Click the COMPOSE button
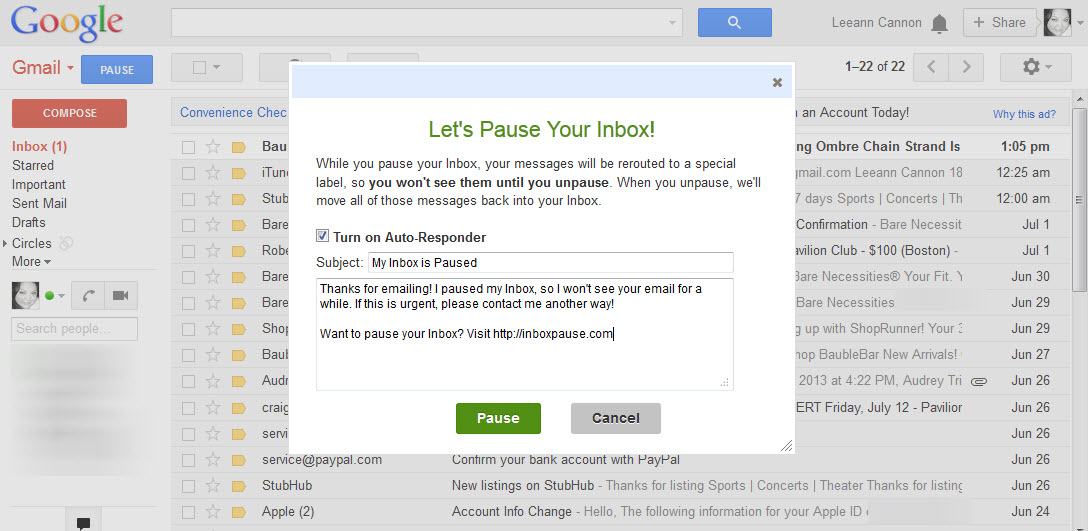 pos(69,113)
